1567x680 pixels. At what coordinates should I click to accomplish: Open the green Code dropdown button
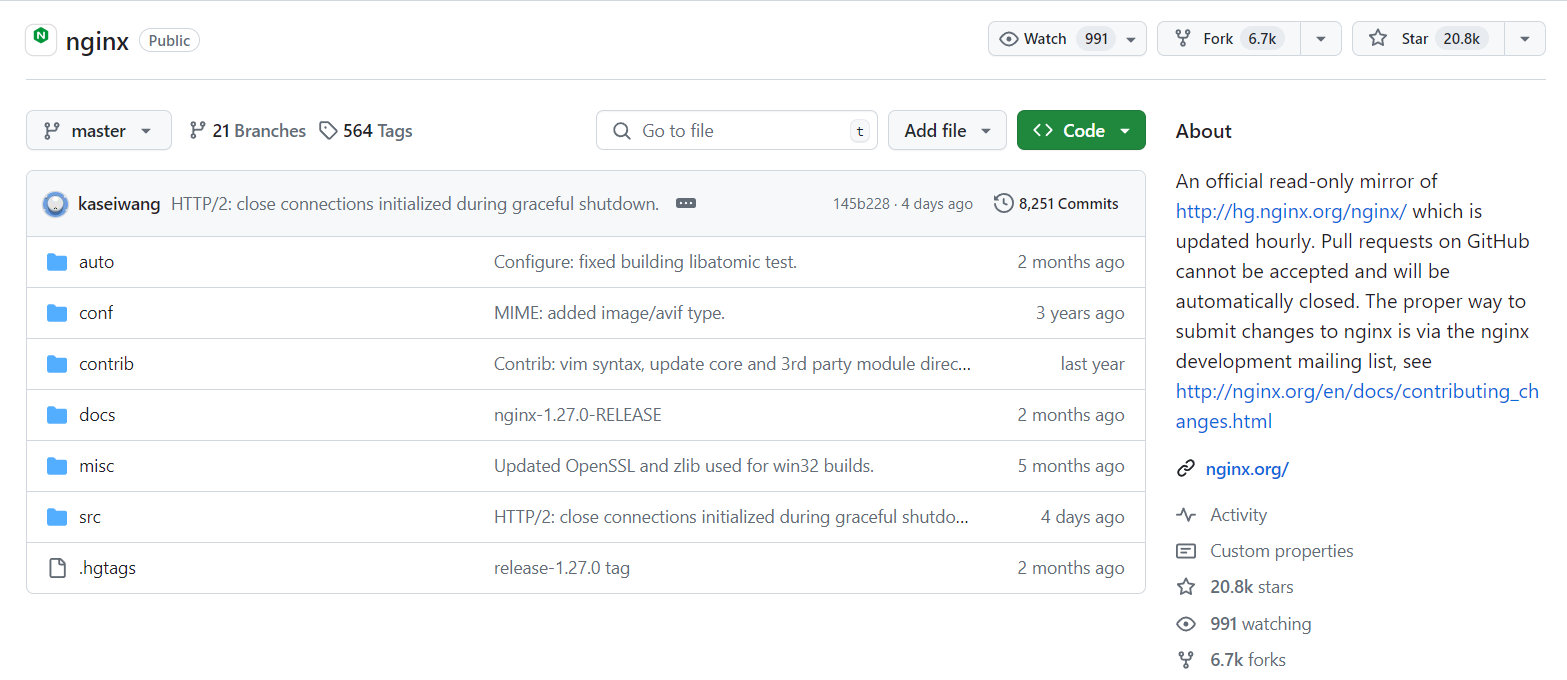coord(1081,131)
